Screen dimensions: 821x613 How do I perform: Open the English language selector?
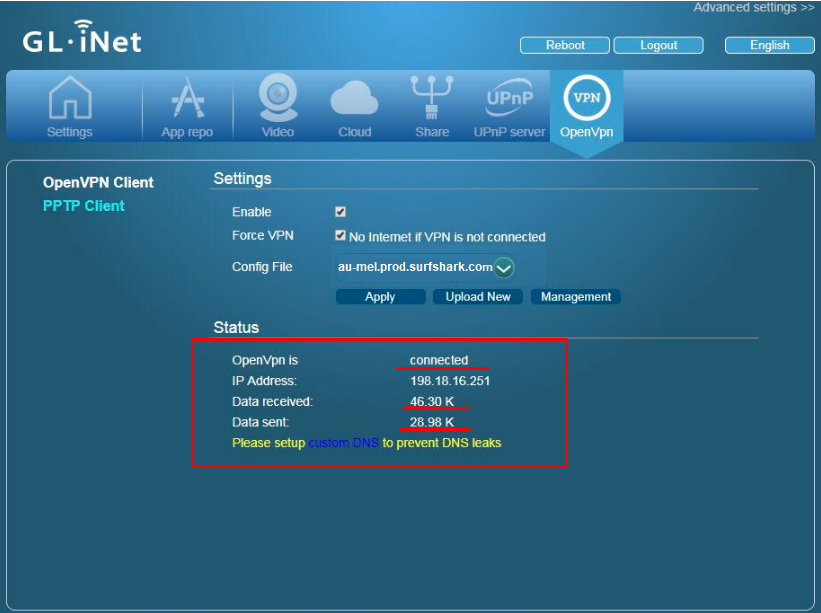[769, 45]
